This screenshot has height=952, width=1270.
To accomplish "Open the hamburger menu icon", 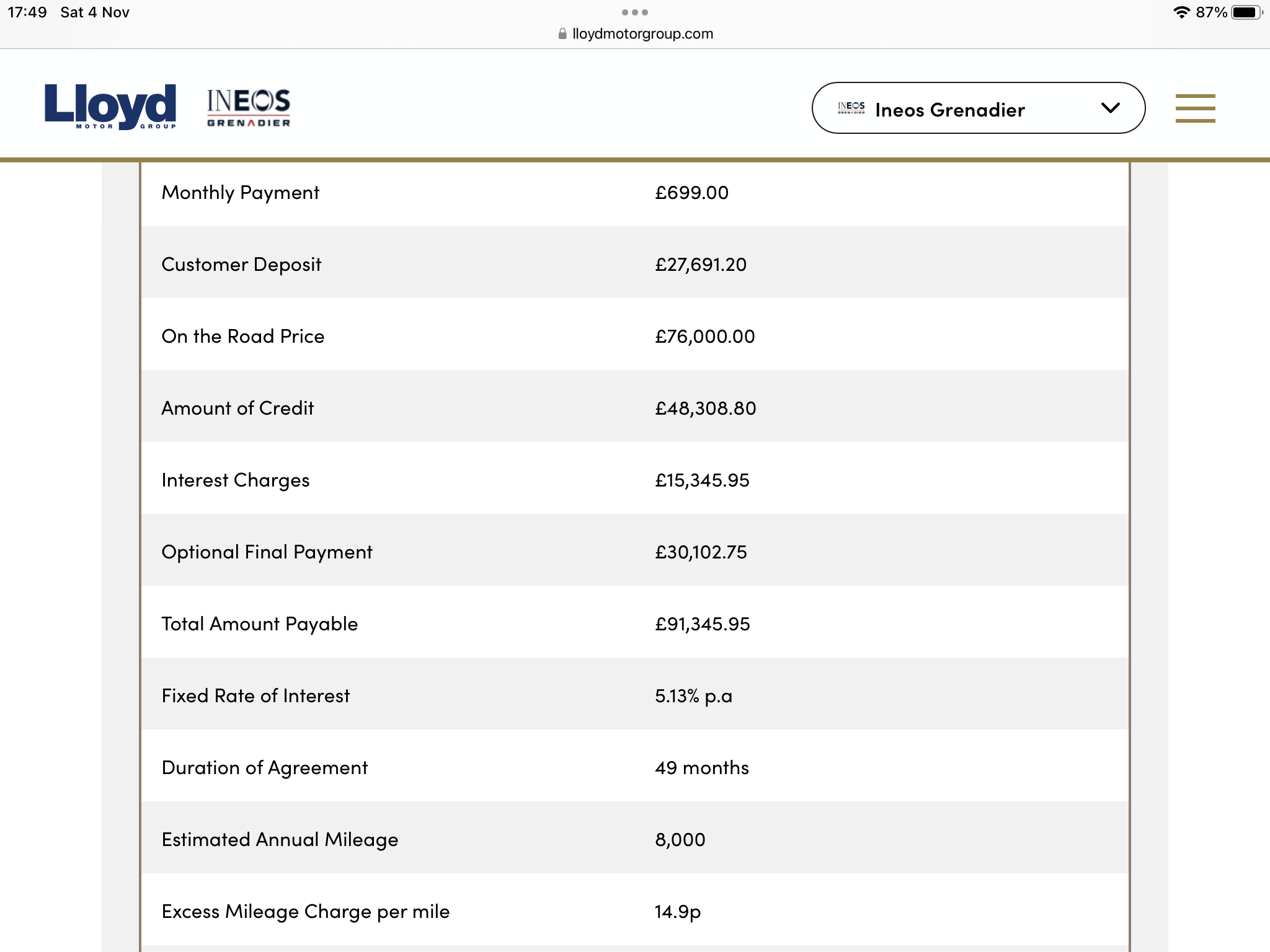I will (1195, 108).
